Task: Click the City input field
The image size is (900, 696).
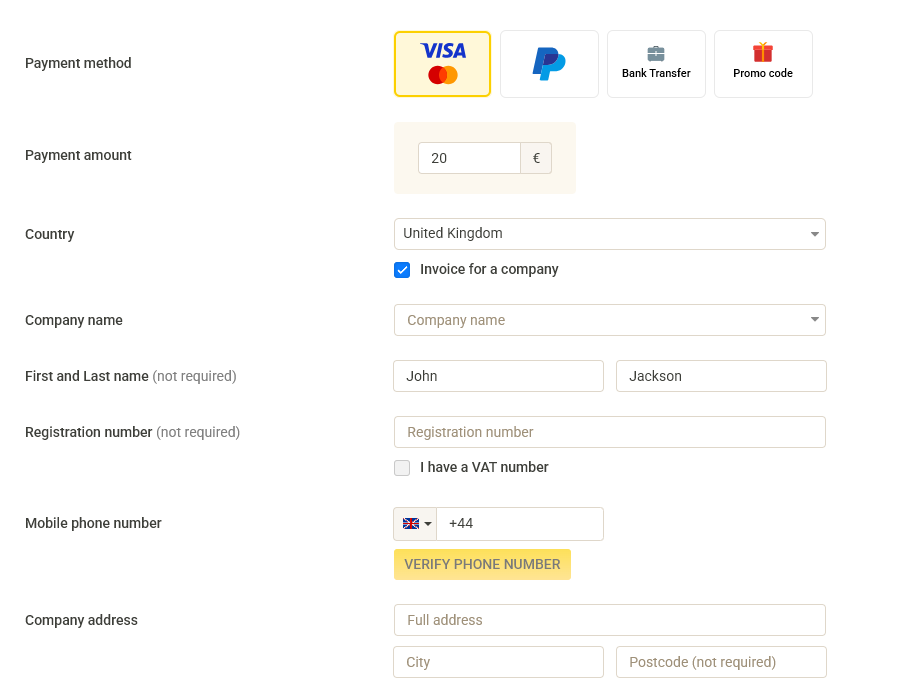Action: tap(498, 662)
